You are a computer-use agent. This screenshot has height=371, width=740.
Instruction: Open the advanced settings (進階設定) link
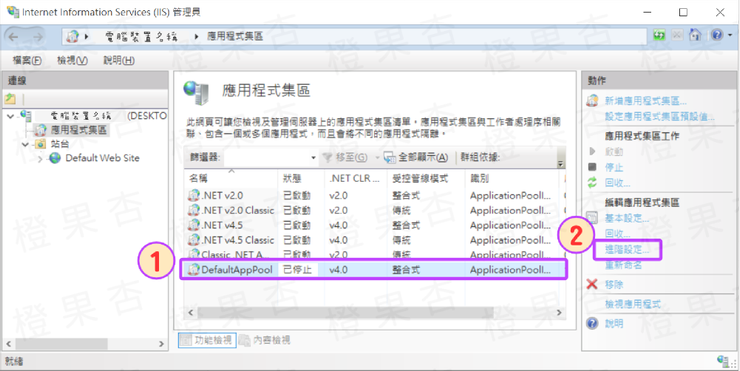[x=627, y=250]
